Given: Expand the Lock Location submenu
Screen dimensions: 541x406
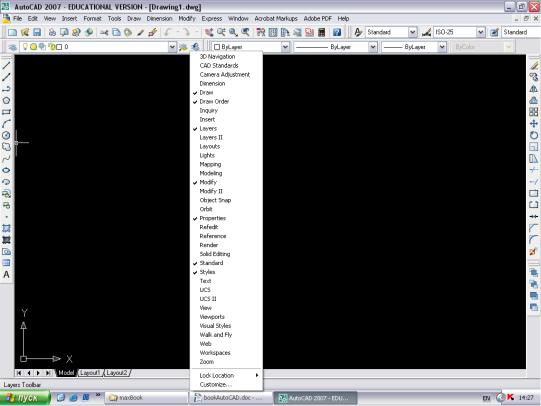Looking at the screenshot, I should (226, 375).
